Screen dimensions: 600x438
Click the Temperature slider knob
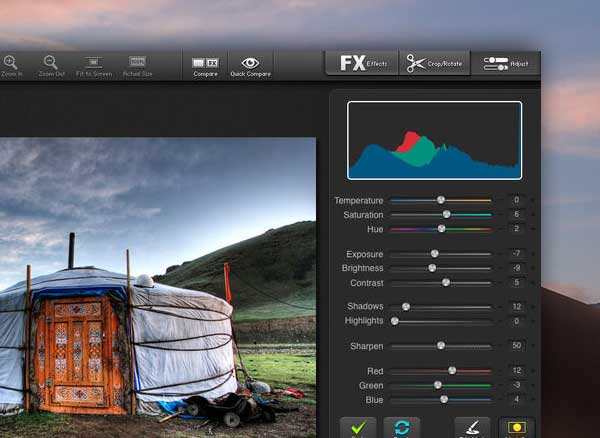tap(441, 200)
